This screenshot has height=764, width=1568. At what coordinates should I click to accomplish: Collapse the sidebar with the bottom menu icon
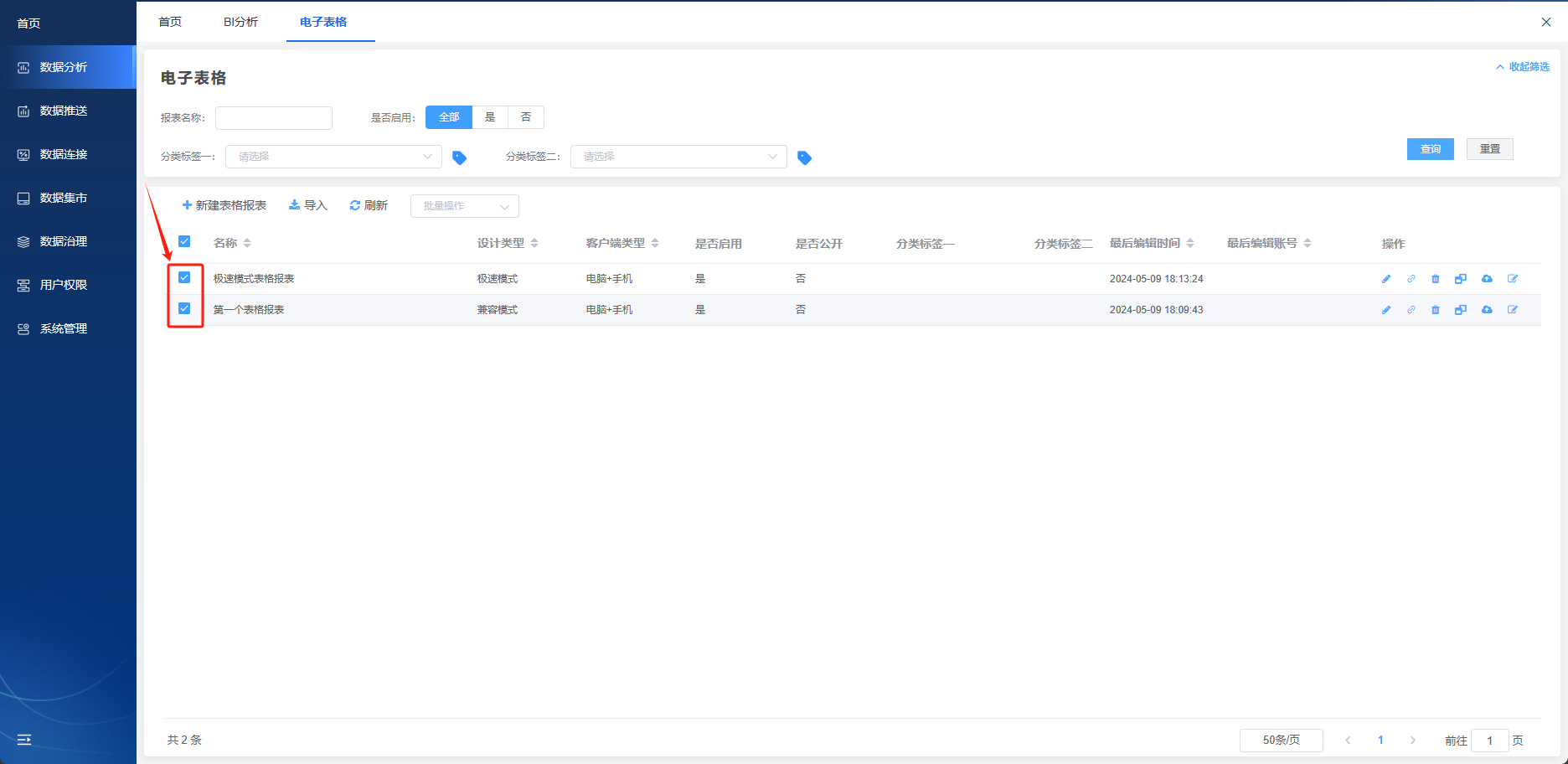pyautogui.click(x=24, y=740)
